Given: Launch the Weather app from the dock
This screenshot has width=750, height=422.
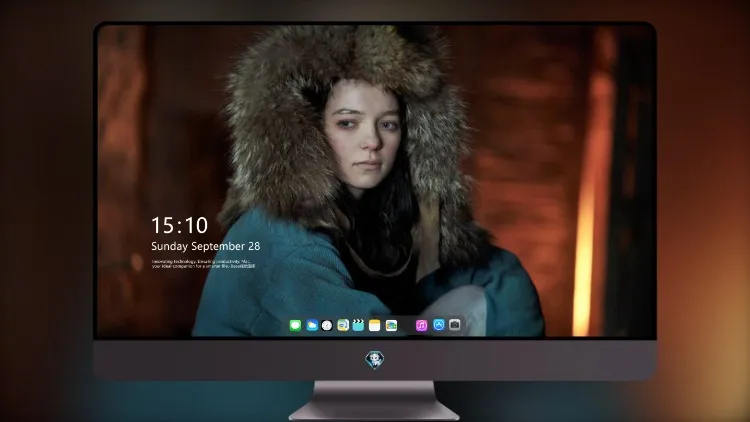Looking at the screenshot, I should [312, 325].
